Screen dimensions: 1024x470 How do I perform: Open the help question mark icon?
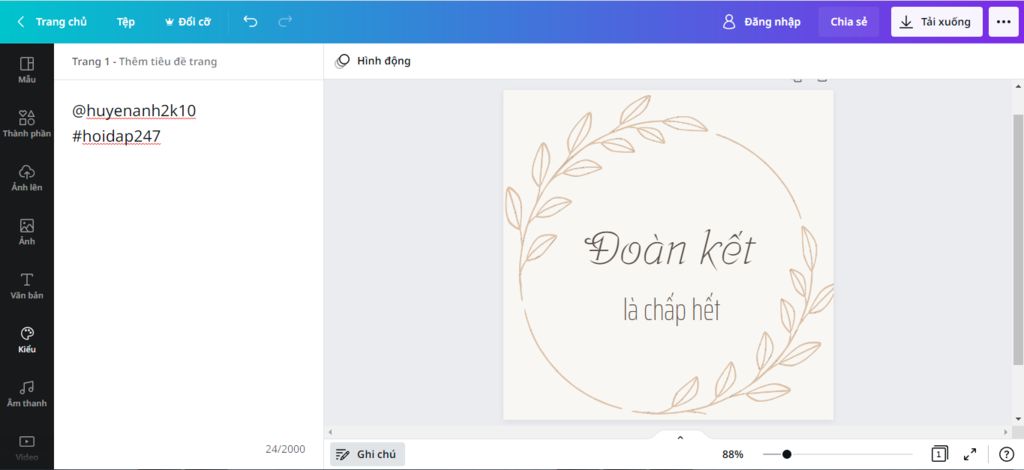pyautogui.click(x=1006, y=454)
